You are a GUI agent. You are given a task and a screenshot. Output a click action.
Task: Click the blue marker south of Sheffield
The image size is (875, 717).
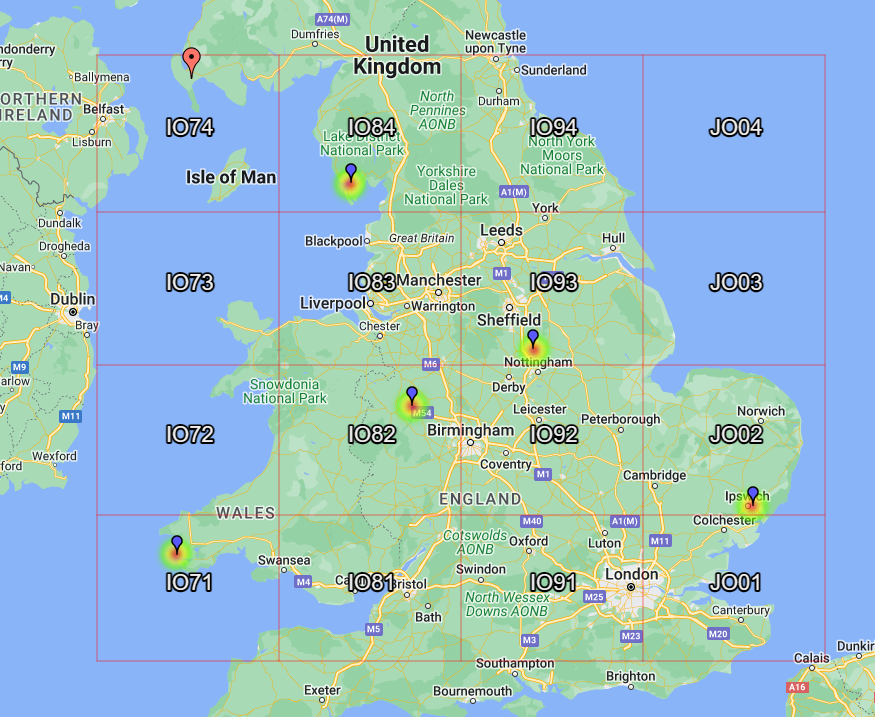click(533, 339)
